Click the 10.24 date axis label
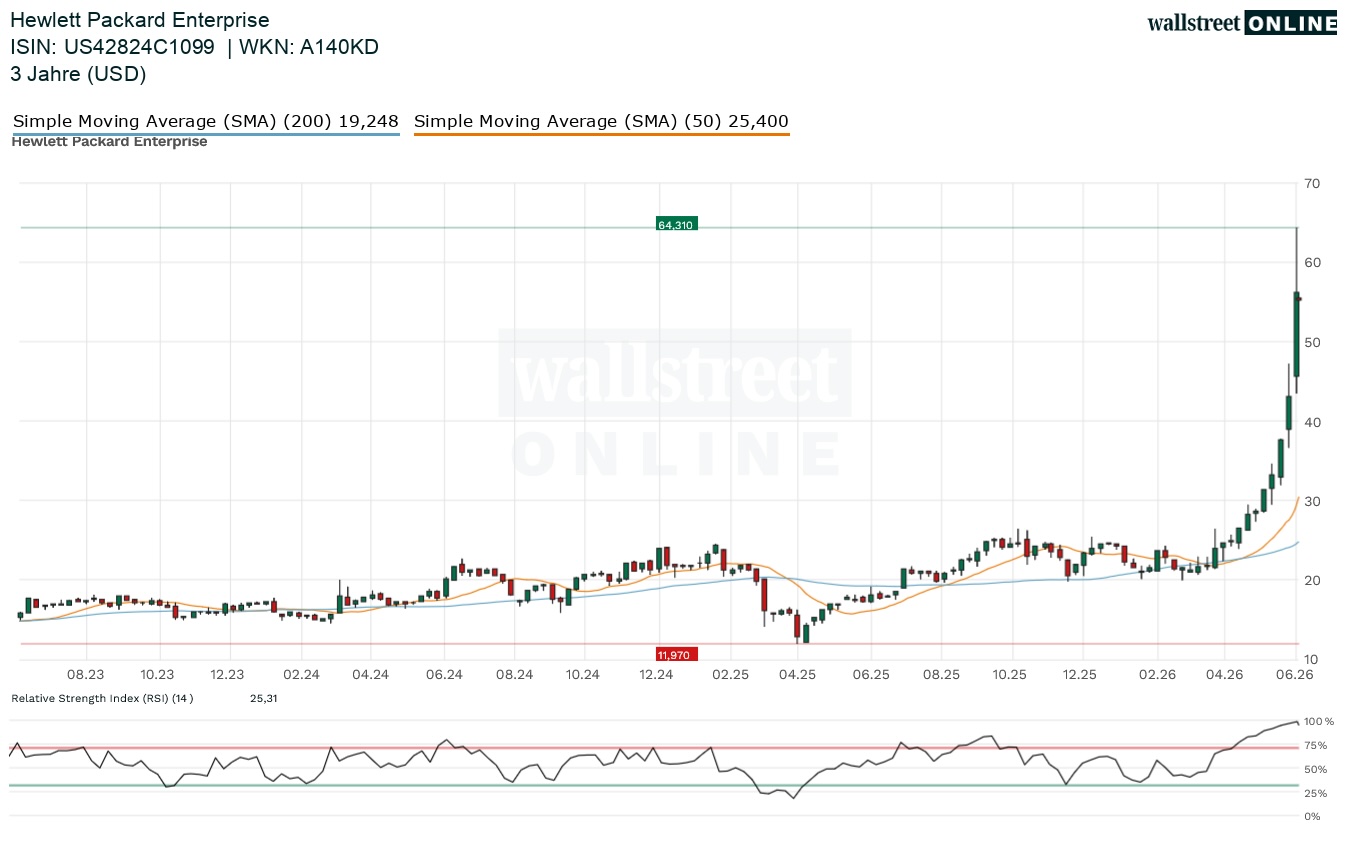 [584, 675]
